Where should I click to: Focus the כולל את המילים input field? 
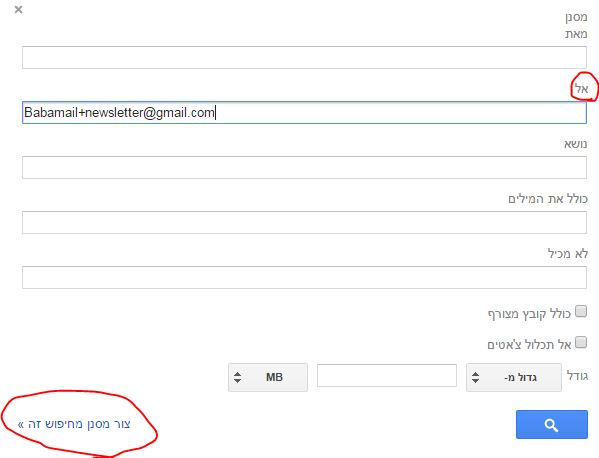click(x=304, y=222)
